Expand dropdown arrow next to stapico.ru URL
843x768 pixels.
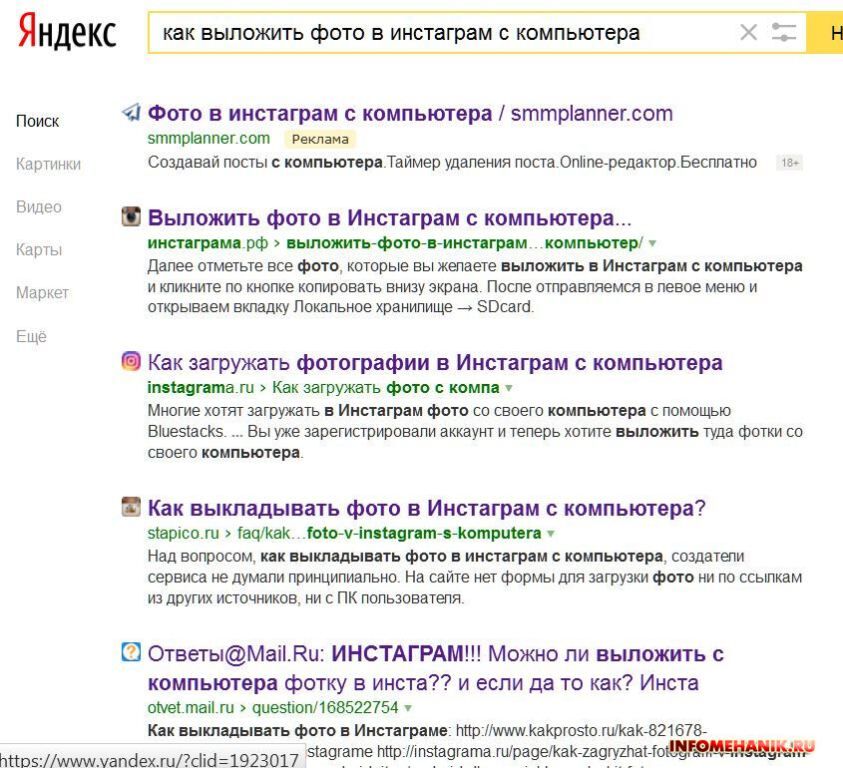551,534
